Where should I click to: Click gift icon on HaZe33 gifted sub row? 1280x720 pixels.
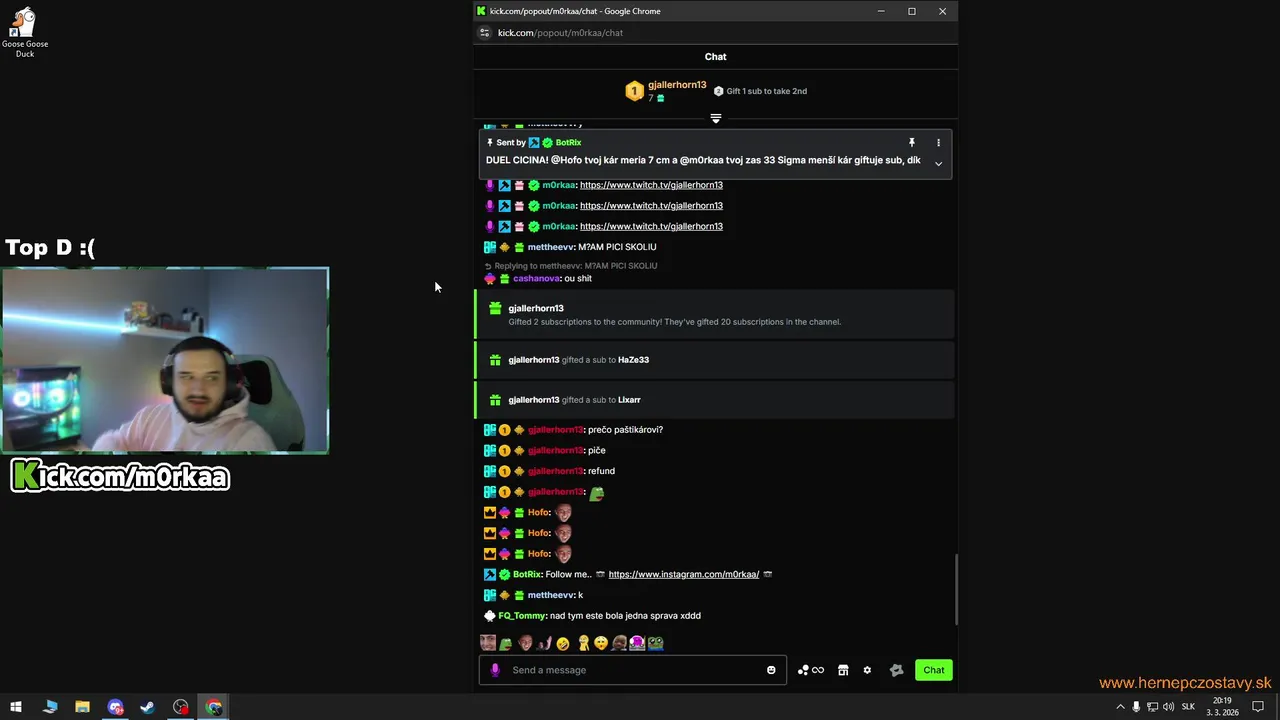tap(495, 360)
